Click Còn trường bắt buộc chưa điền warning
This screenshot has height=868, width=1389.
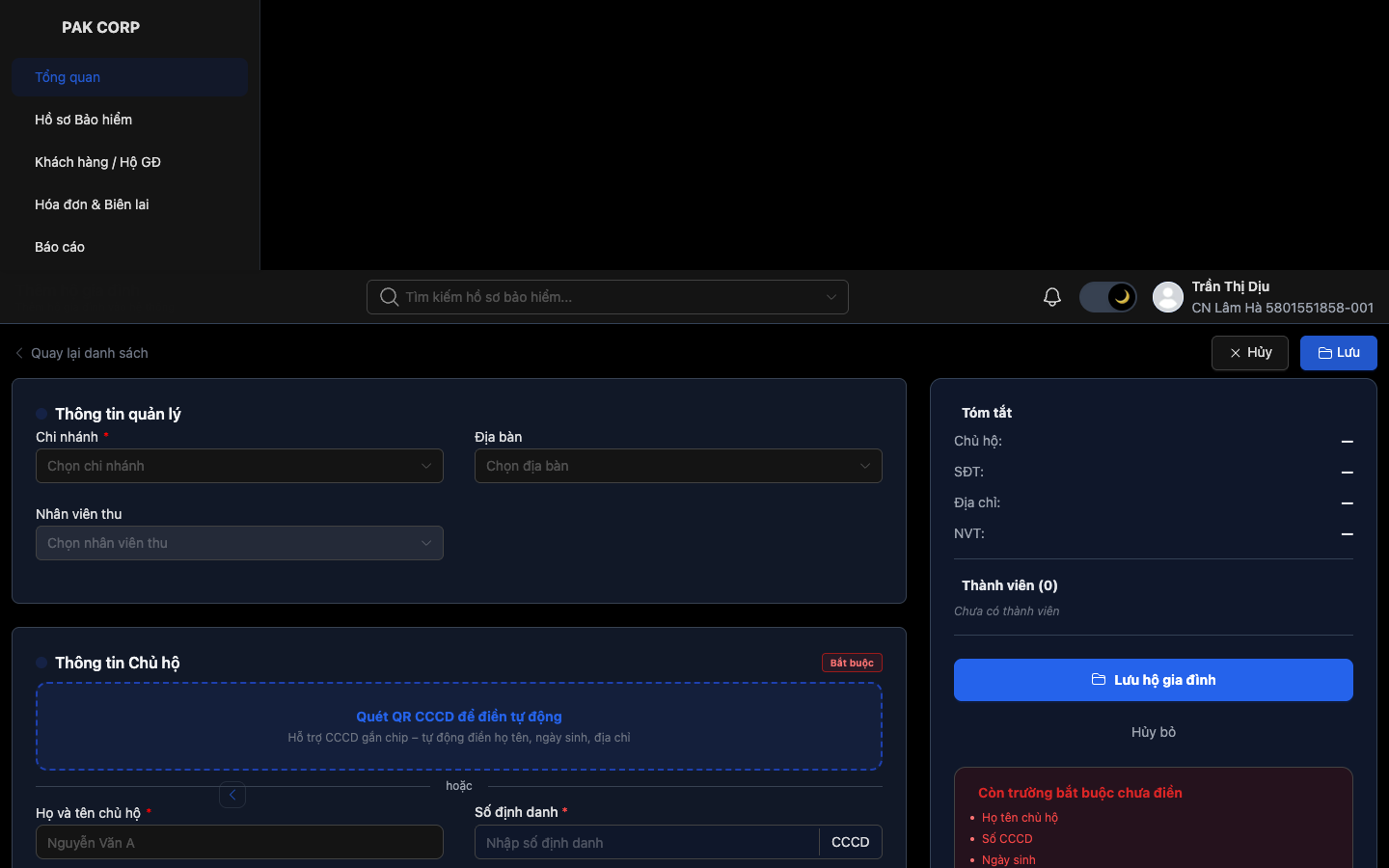pyautogui.click(x=1080, y=793)
